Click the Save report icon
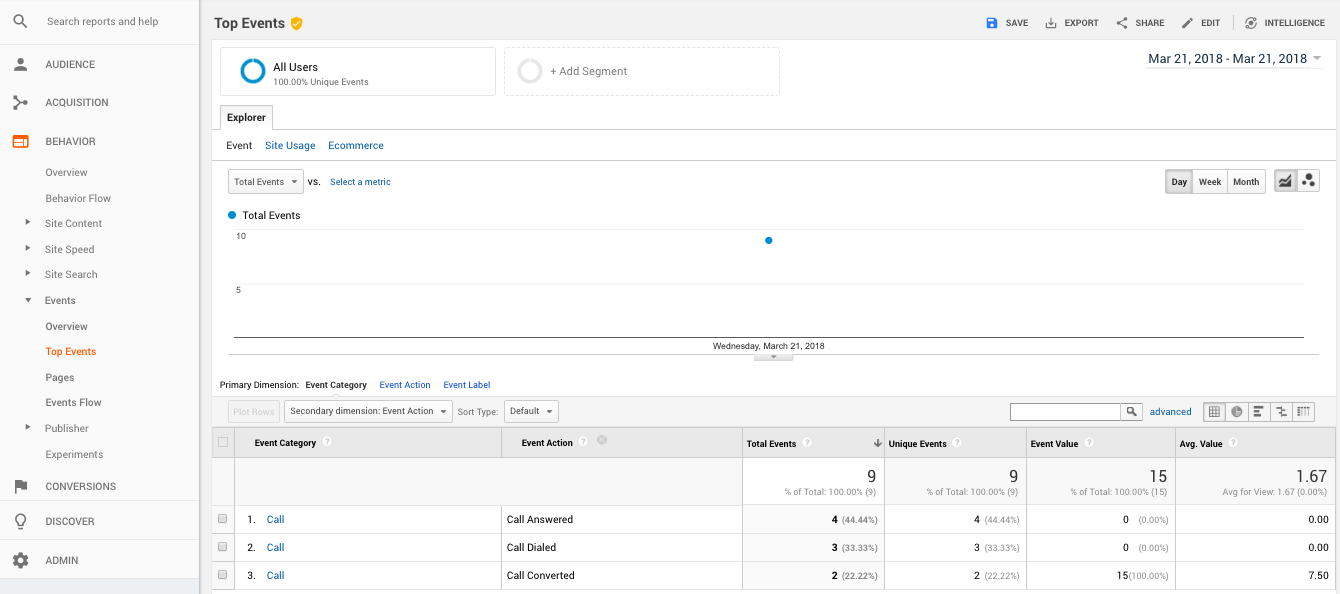Viewport: 1340px width, 594px height. (992, 23)
